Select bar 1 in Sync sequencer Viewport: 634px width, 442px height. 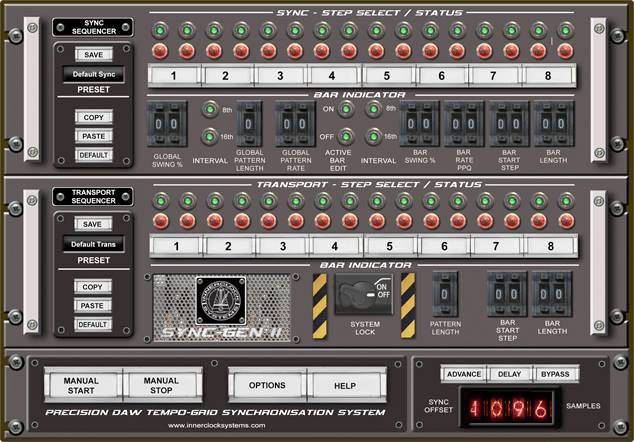click(x=174, y=76)
